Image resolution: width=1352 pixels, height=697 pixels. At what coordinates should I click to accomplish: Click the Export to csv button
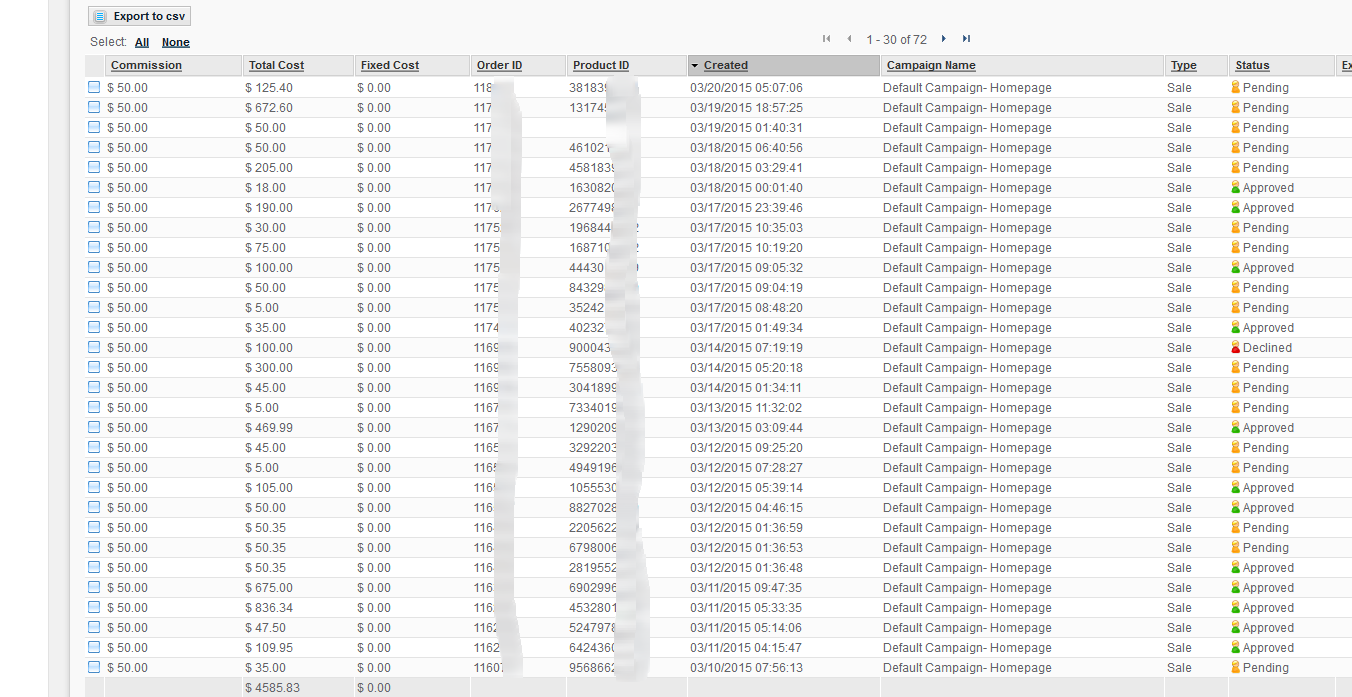pyautogui.click(x=139, y=16)
